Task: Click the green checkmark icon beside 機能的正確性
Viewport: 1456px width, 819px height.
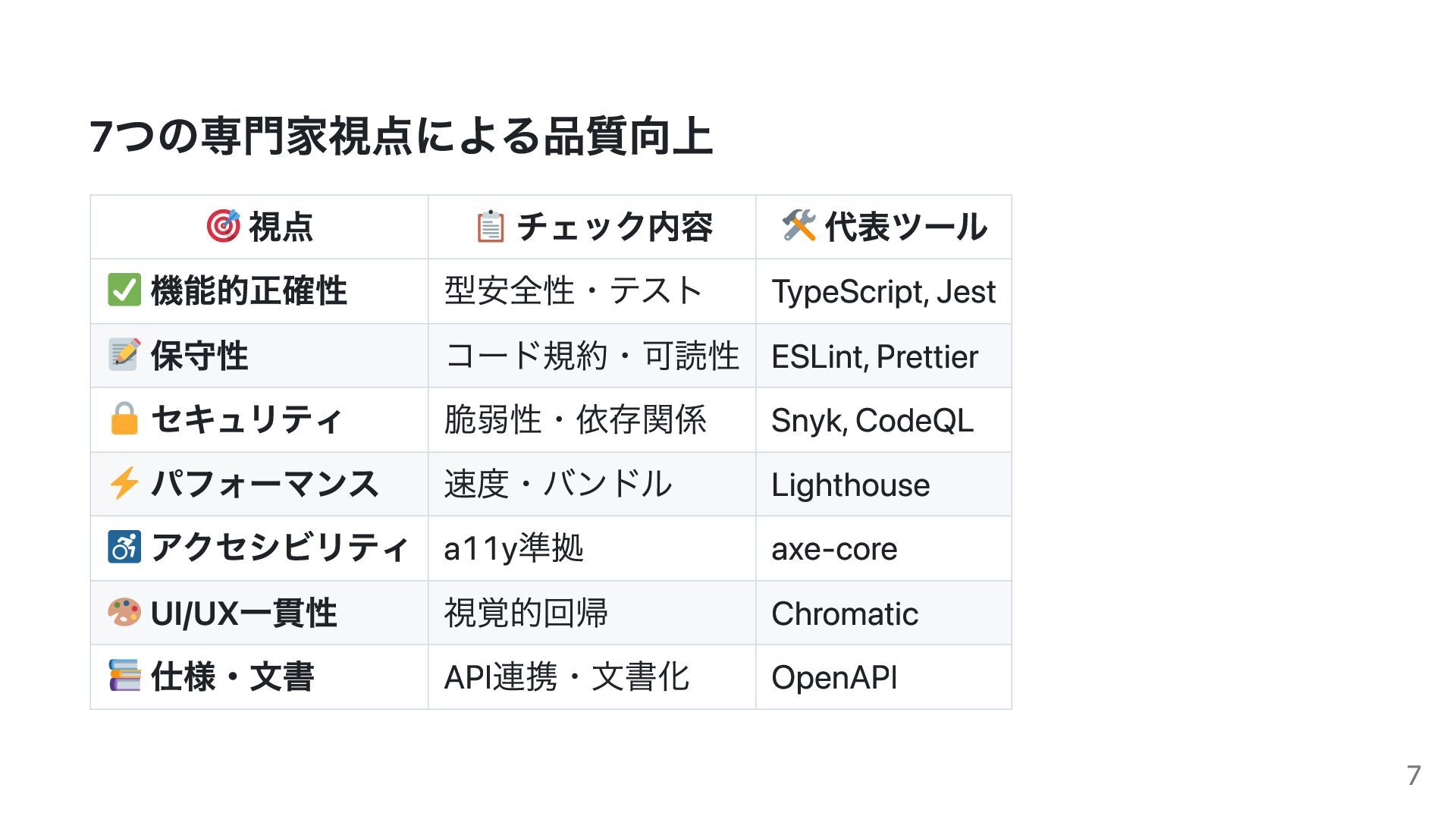Action: [x=124, y=290]
